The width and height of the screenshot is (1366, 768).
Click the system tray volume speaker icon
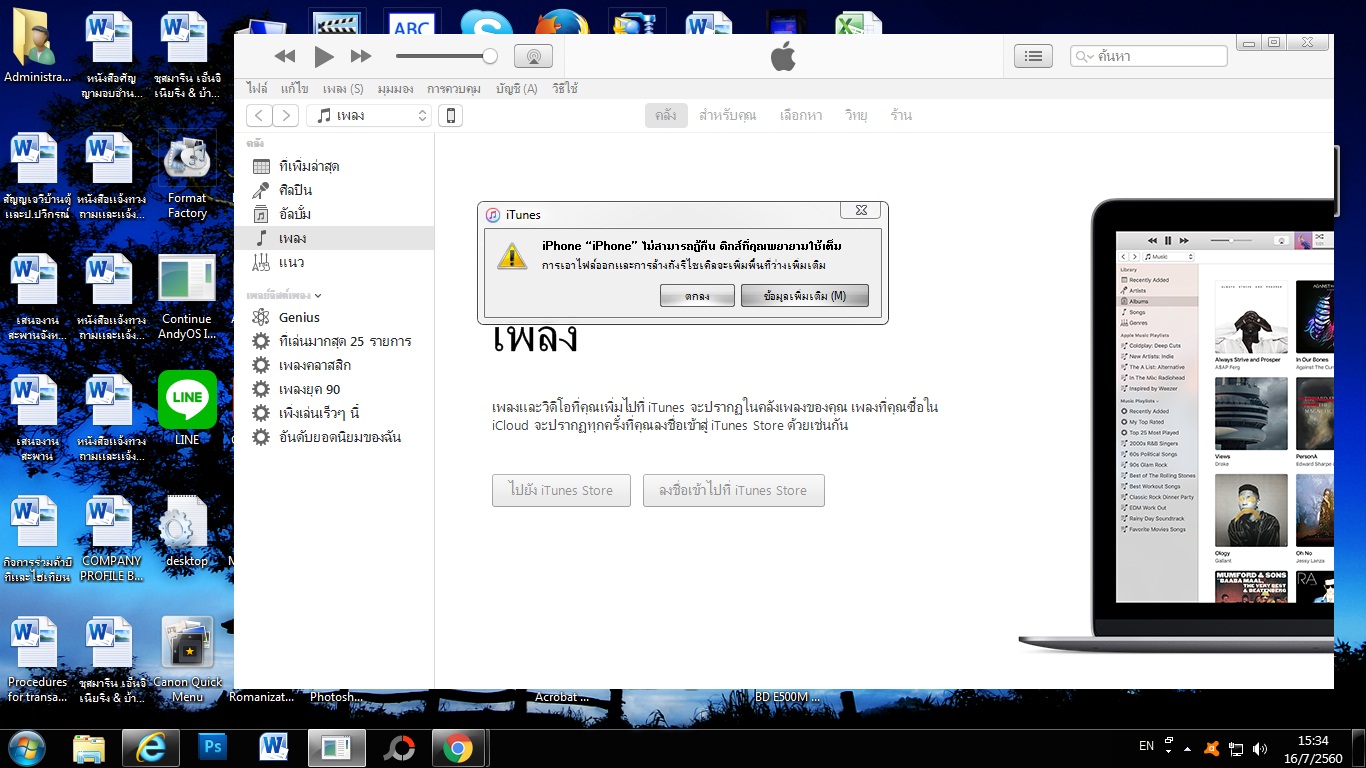(1260, 748)
